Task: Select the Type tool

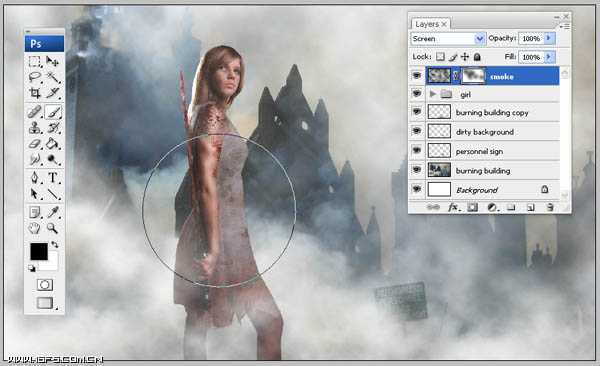Action: [x=53, y=178]
